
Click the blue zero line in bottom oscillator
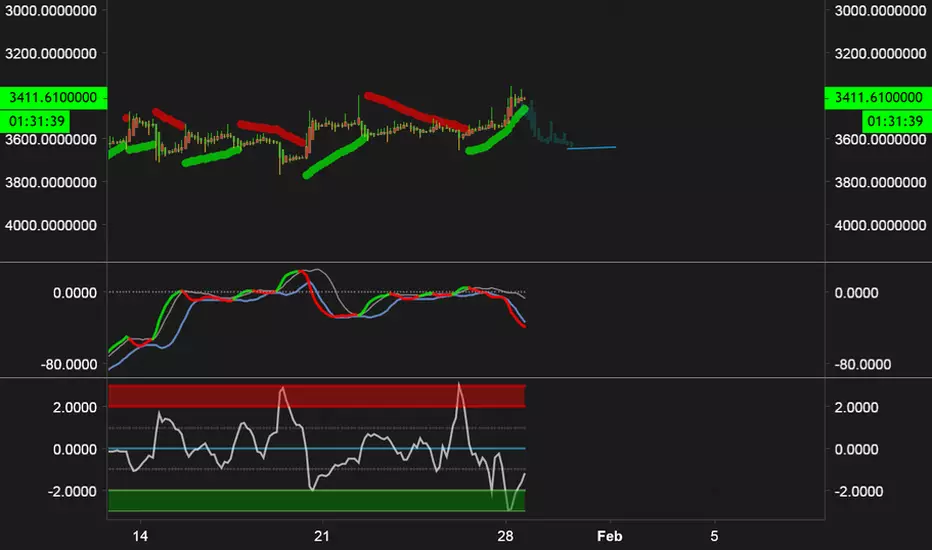point(317,448)
